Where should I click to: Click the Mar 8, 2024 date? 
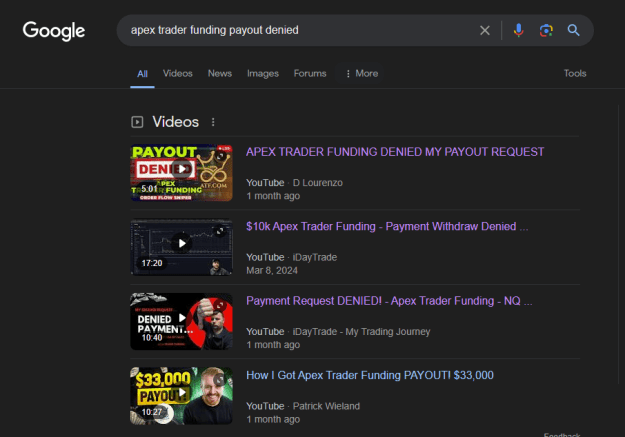pos(272,270)
